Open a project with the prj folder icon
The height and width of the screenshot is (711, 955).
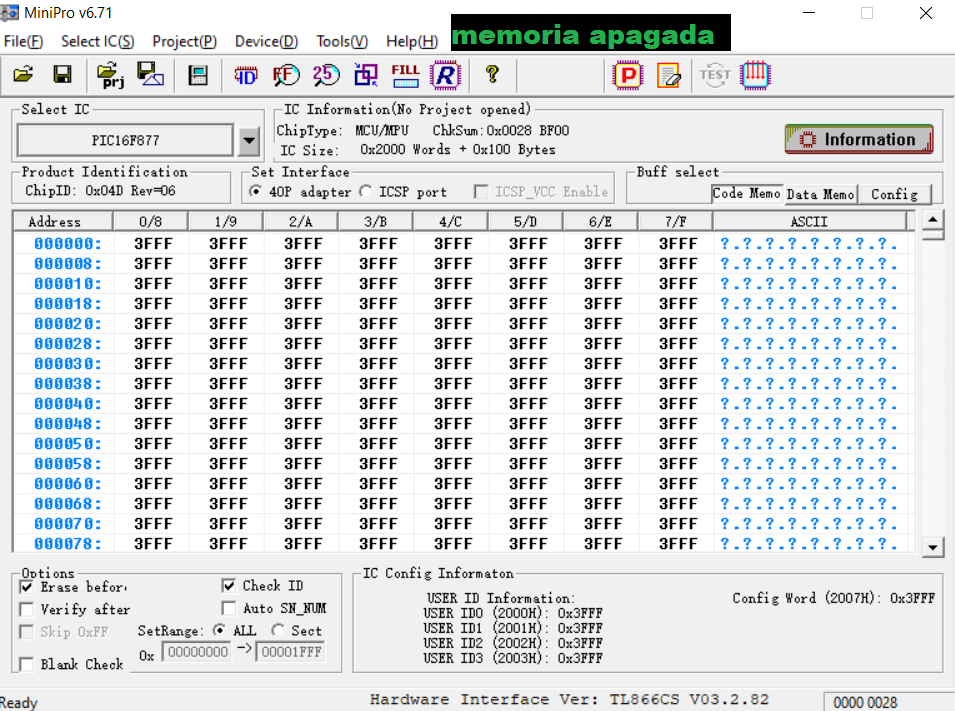coord(110,75)
